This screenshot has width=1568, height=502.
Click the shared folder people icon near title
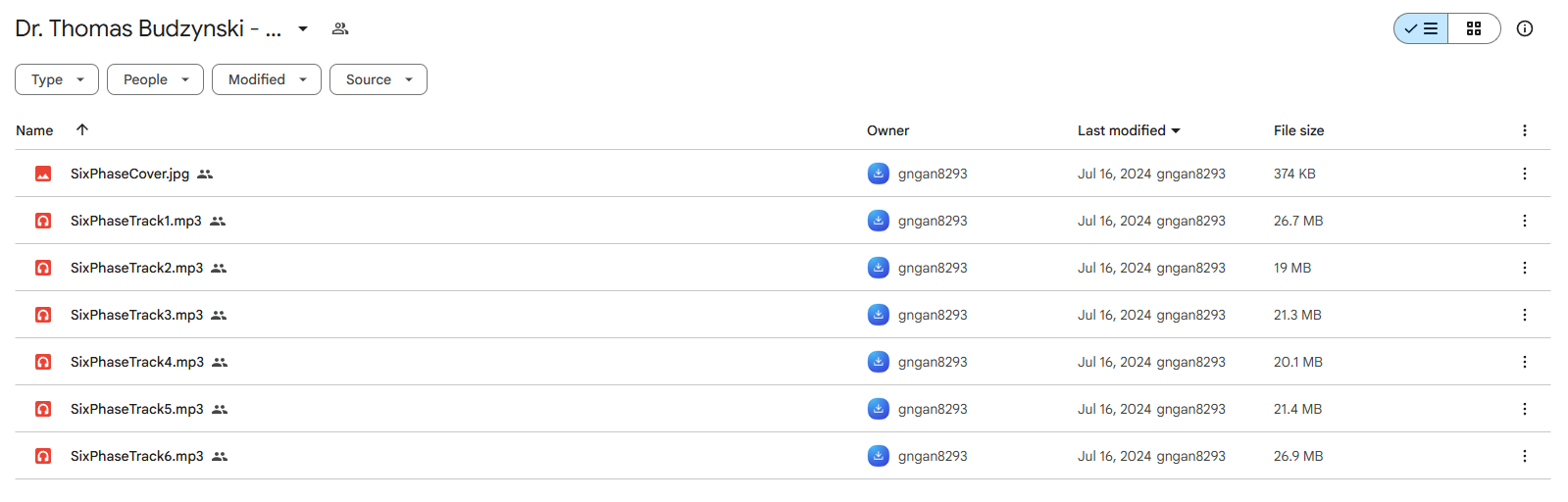tap(340, 28)
